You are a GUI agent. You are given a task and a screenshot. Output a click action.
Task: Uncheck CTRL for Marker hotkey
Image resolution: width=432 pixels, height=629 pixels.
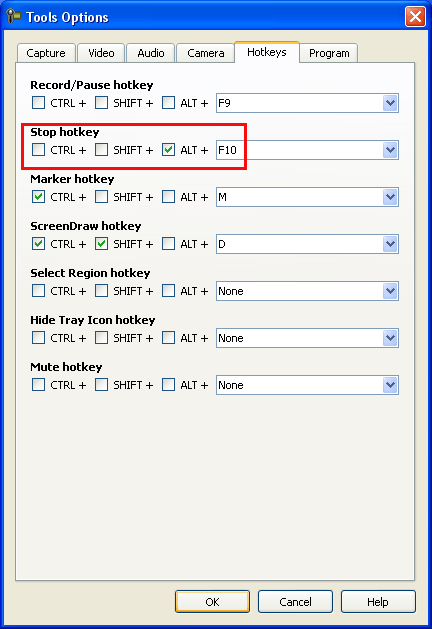click(39, 197)
